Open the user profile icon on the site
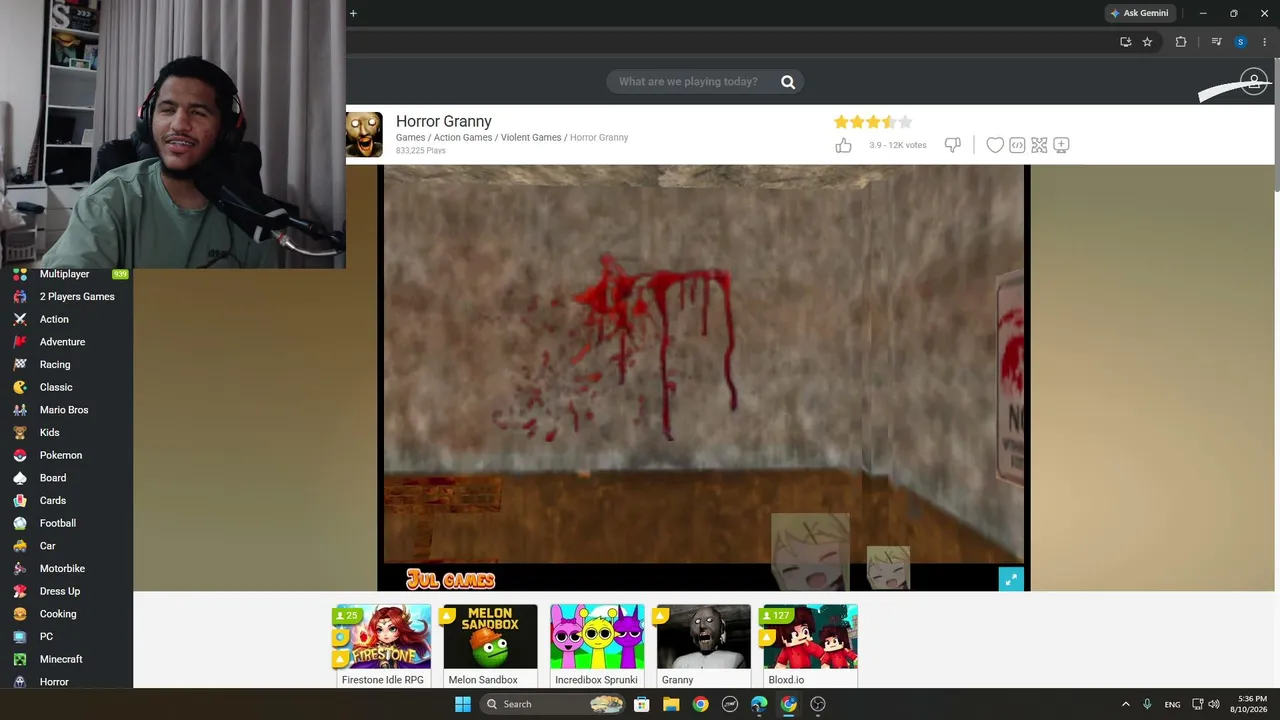Screen dimensions: 1280x720 click(1254, 81)
